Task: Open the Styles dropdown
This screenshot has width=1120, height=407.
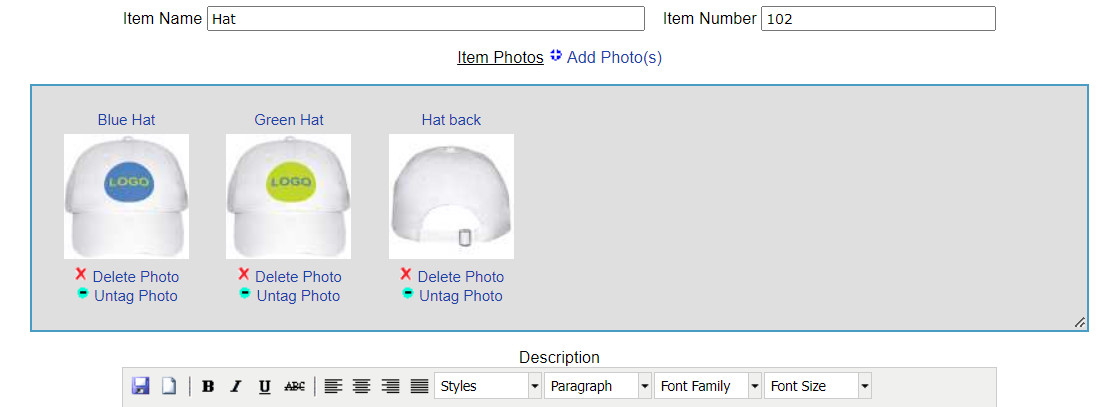Action: click(487, 386)
